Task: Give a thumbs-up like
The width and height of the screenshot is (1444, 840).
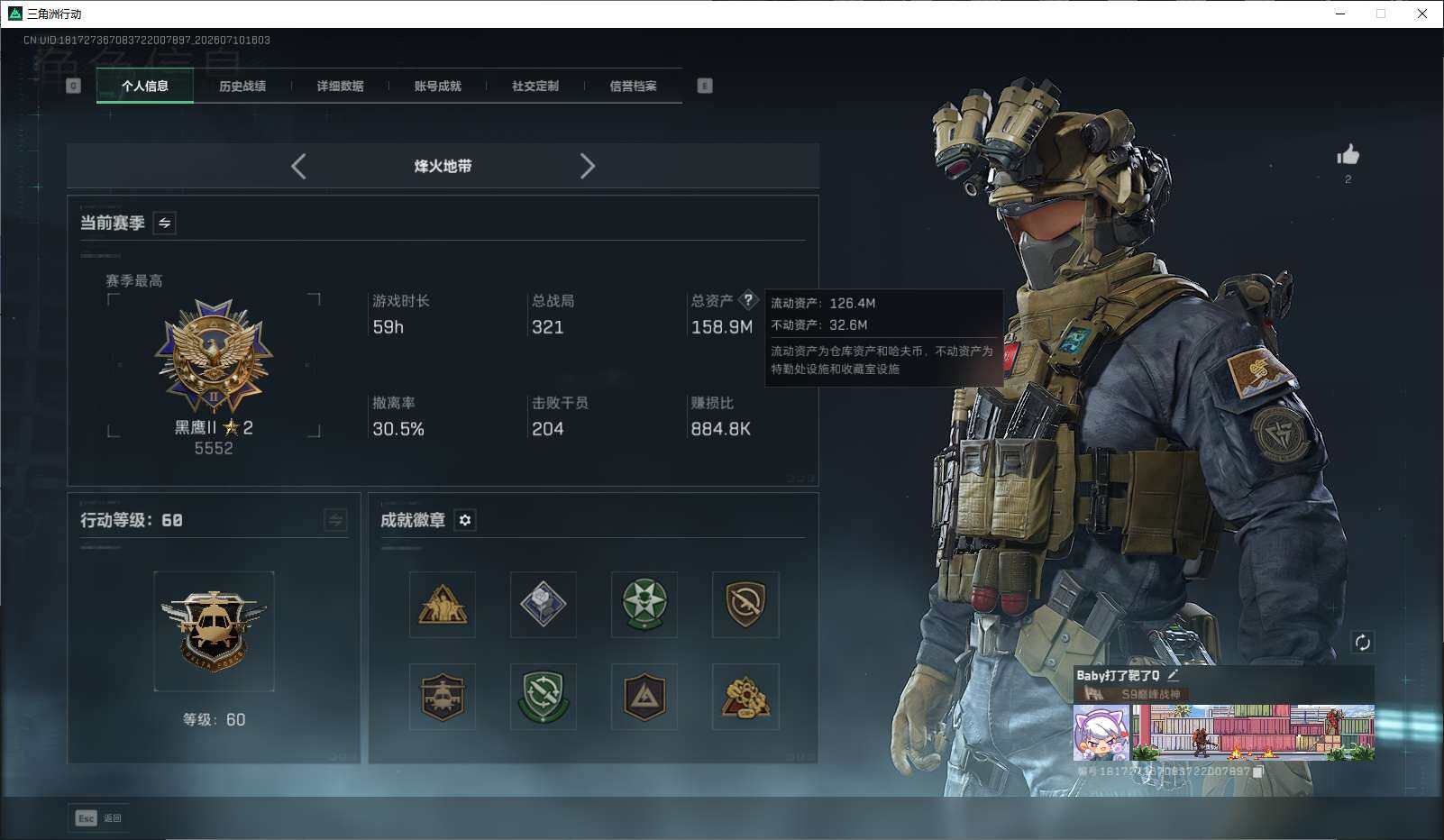Action: (1348, 155)
